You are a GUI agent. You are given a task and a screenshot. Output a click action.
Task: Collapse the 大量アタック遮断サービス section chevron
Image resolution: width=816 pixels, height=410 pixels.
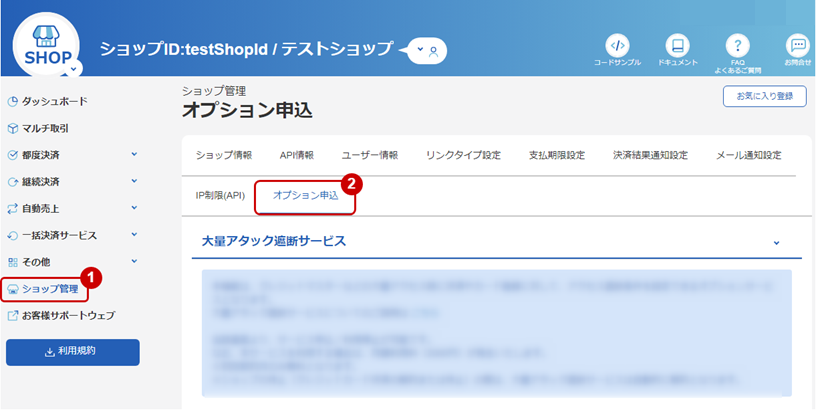(776, 242)
